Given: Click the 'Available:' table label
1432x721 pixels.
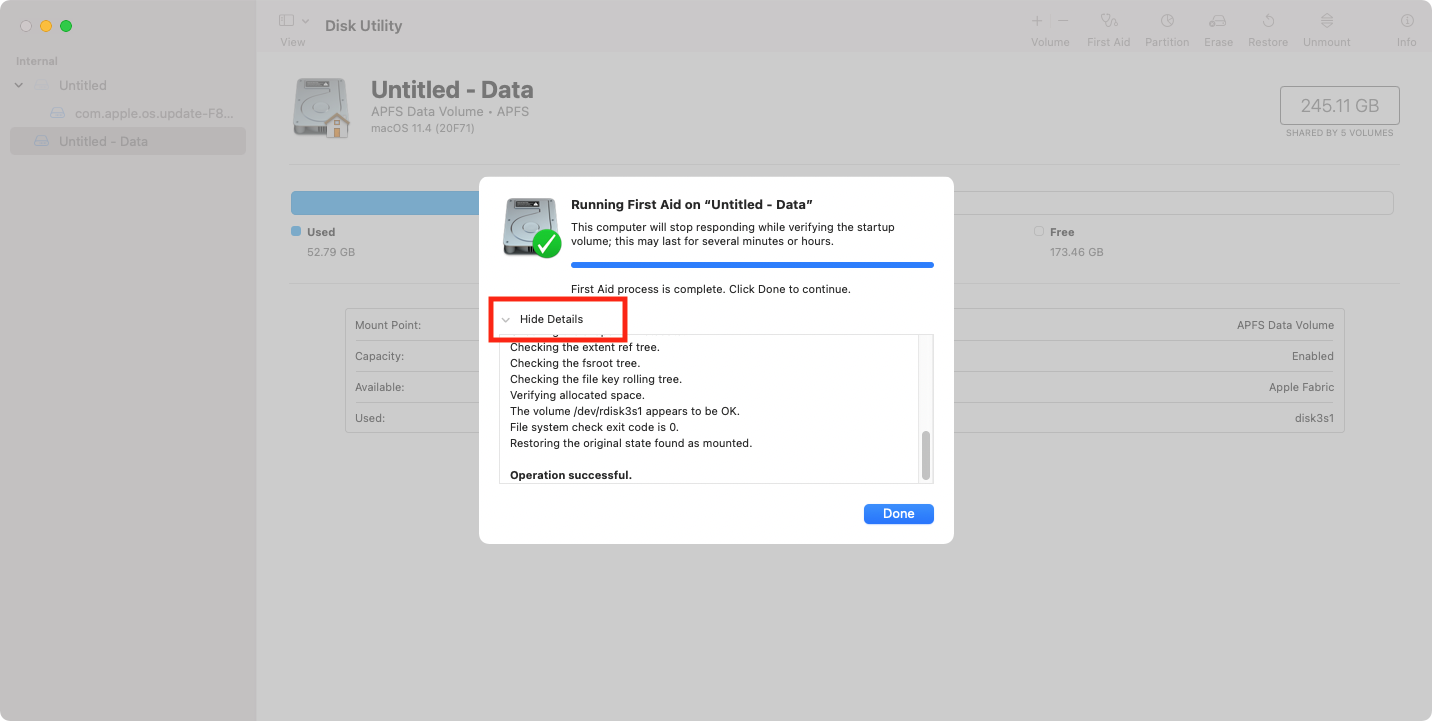Looking at the screenshot, I should (x=382, y=387).
